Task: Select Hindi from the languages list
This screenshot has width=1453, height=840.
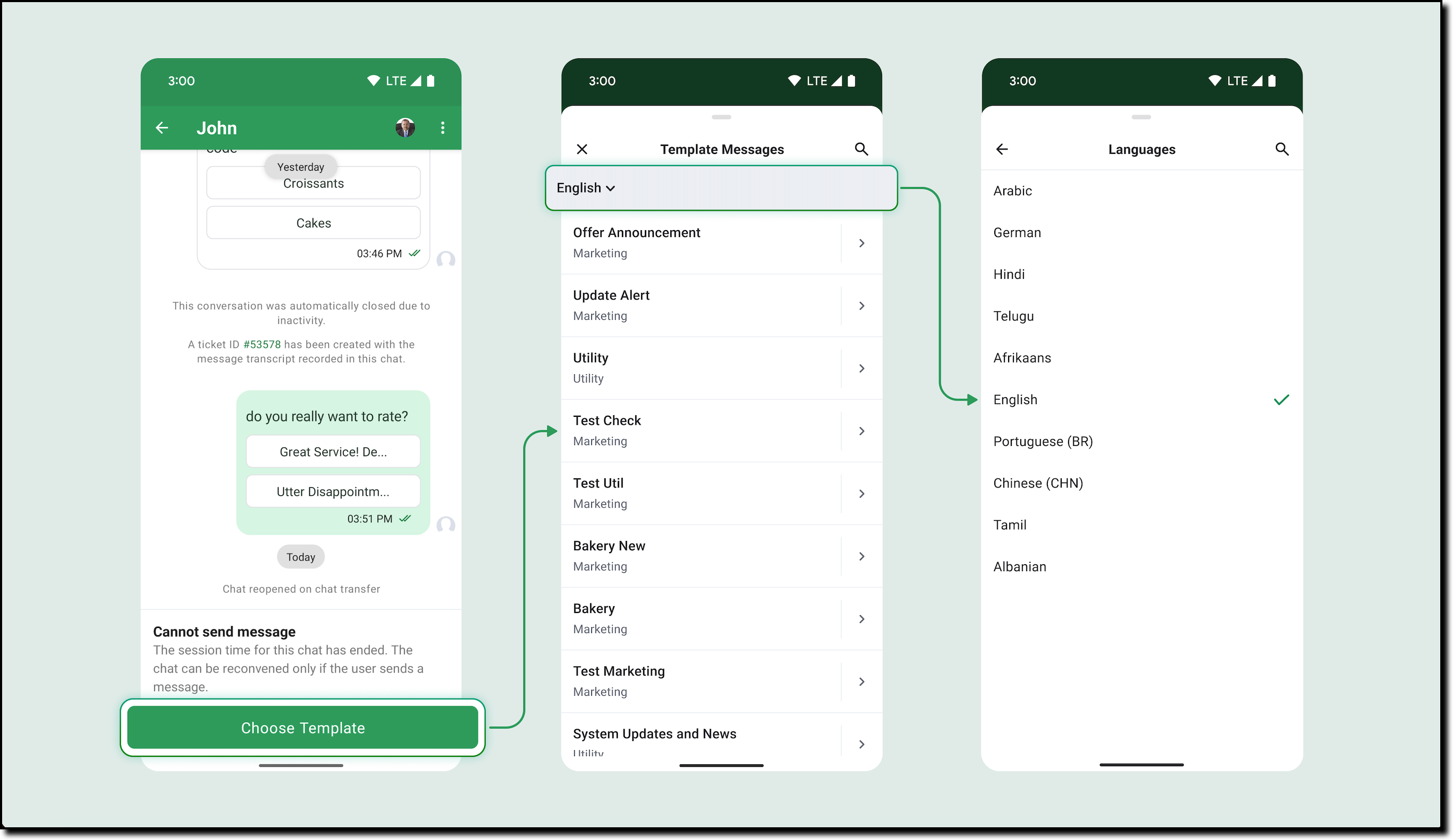Action: click(x=1009, y=274)
